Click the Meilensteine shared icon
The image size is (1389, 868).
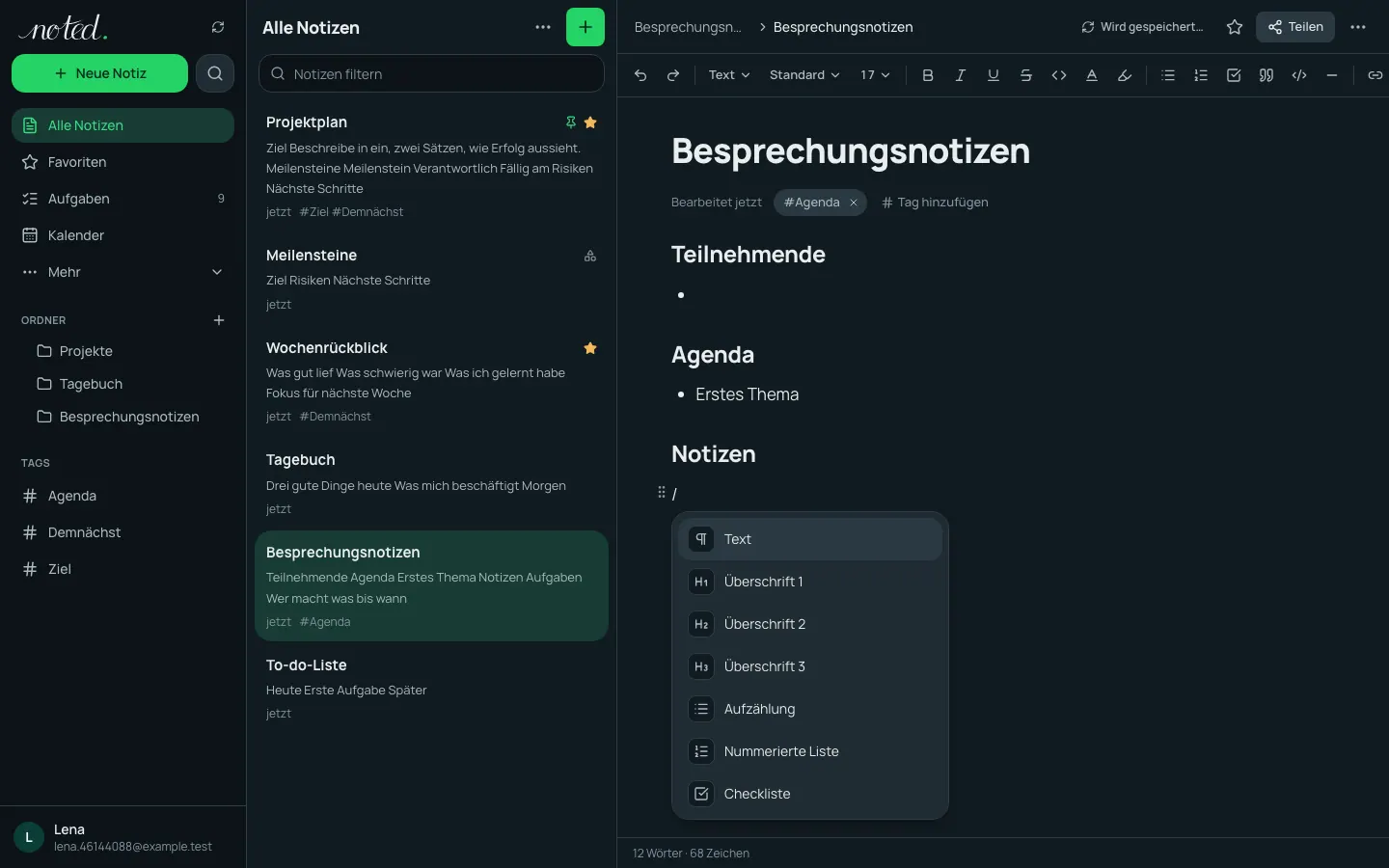point(590,256)
